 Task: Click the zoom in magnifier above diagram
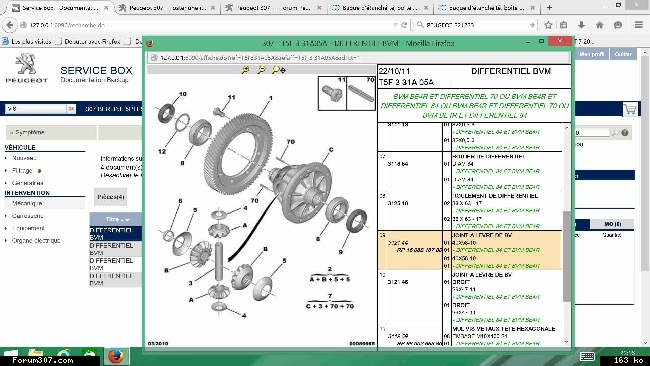pyautogui.click(x=245, y=70)
